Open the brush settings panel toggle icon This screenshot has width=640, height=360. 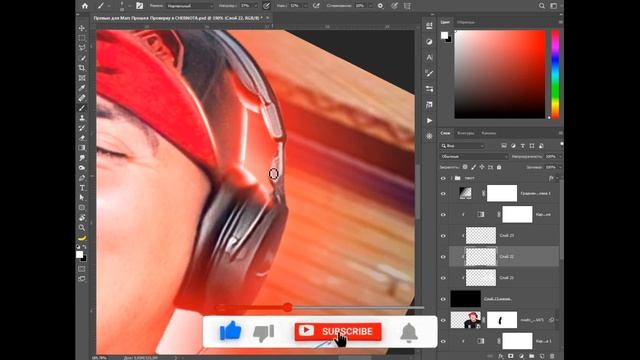click(x=139, y=6)
